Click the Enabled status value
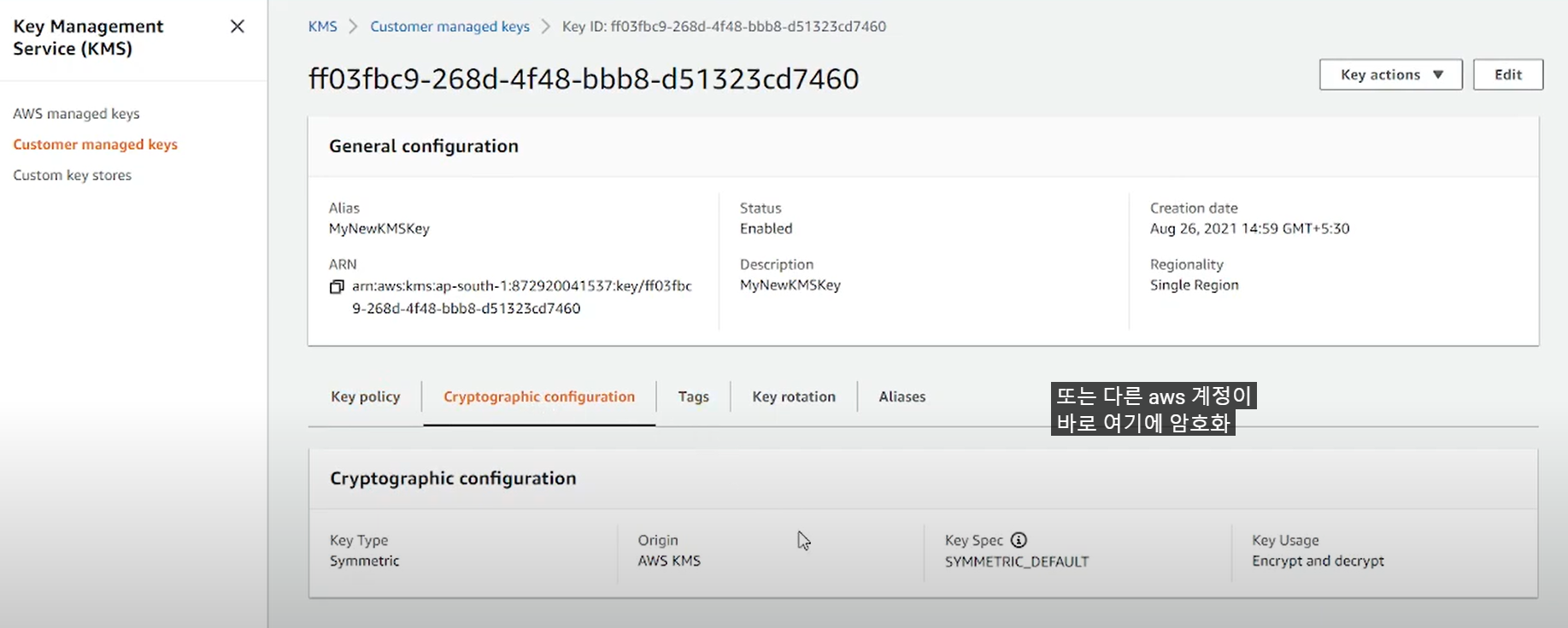 coord(766,228)
